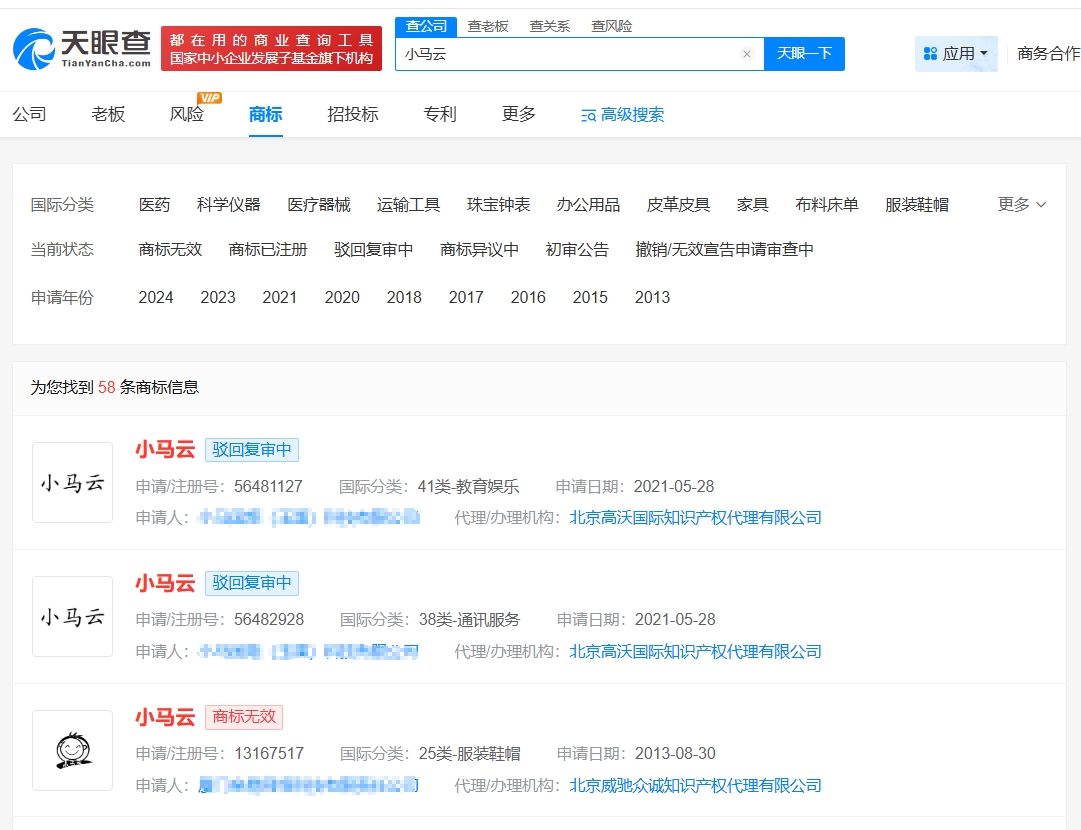The height and width of the screenshot is (830, 1081).
Task: Switch to the 招投标 tab
Action: tap(353, 114)
